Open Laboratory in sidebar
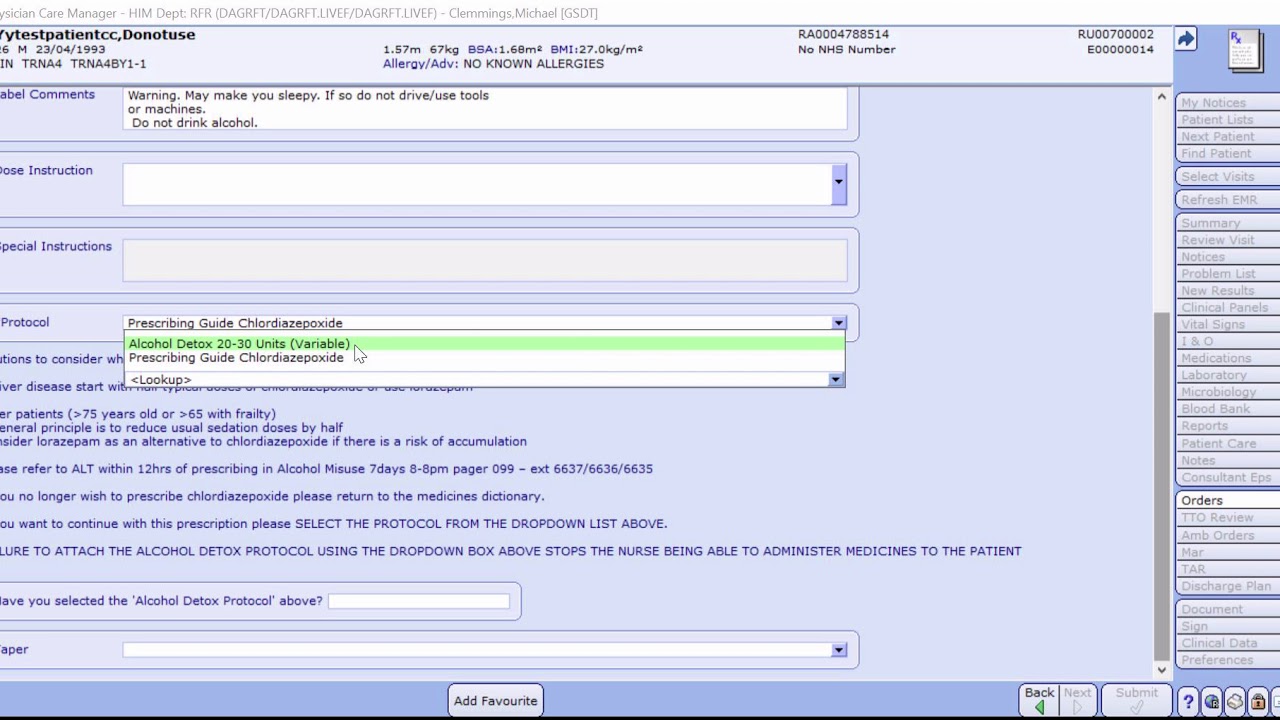The image size is (1280, 720). coord(1228,375)
